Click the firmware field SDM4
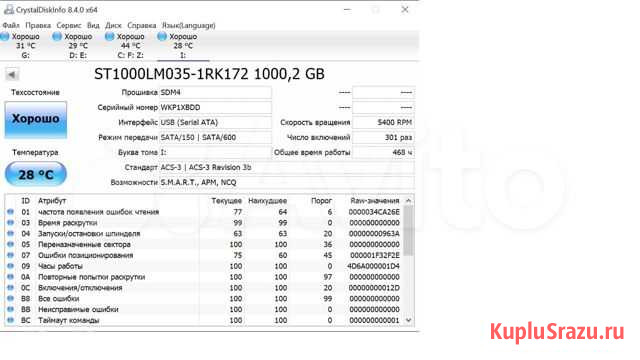Screen dimensions: 640x360 coord(215,93)
